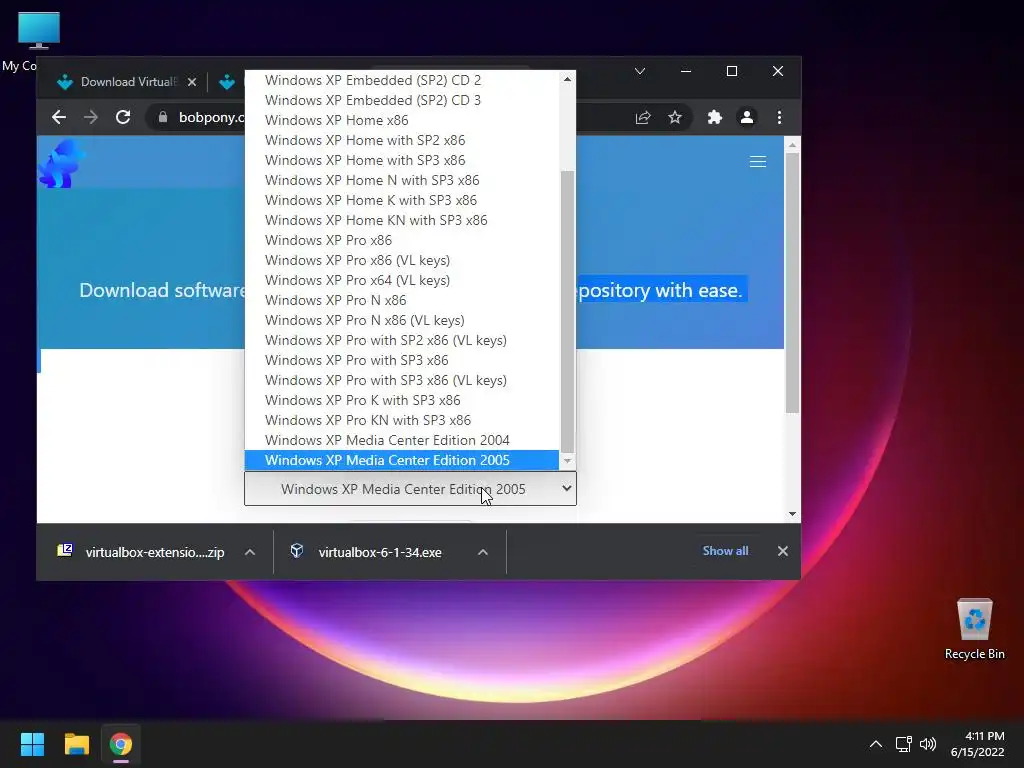The image size is (1024, 768).
Task: Select the Recycle Bin desktop icon
Action: click(974, 629)
